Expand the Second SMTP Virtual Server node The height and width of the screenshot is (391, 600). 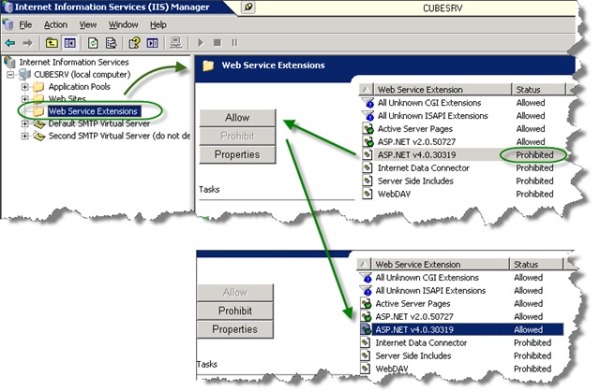pos(25,136)
